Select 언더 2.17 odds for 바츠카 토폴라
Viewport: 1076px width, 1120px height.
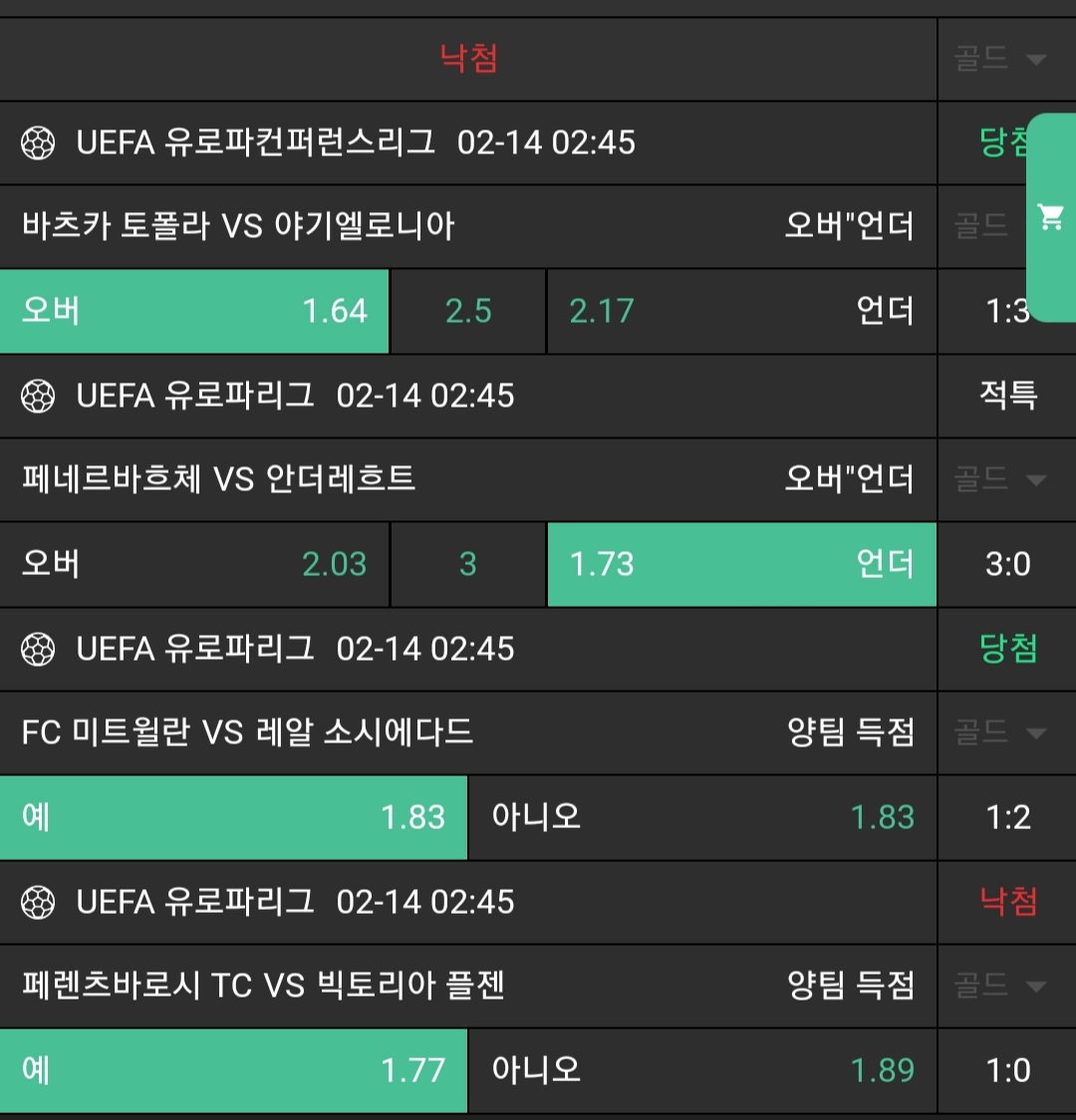tap(741, 311)
